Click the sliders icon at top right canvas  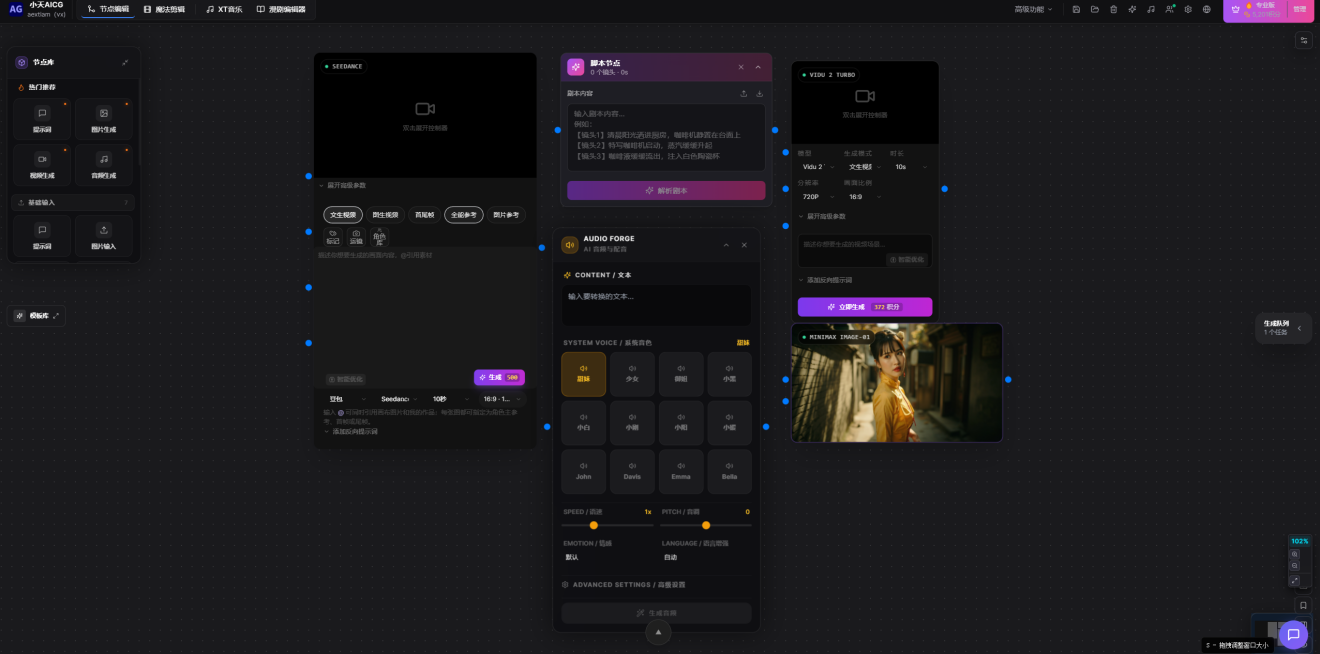point(1303,40)
